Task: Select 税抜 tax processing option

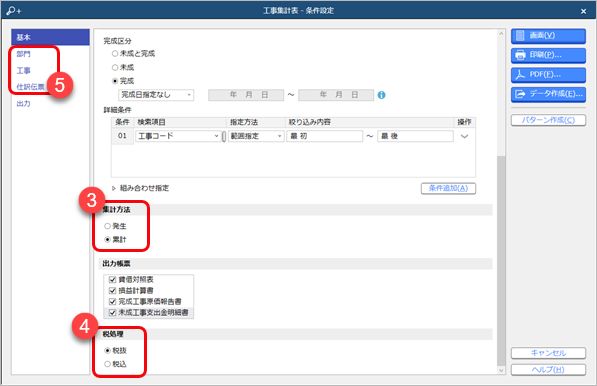Action: 107,351
